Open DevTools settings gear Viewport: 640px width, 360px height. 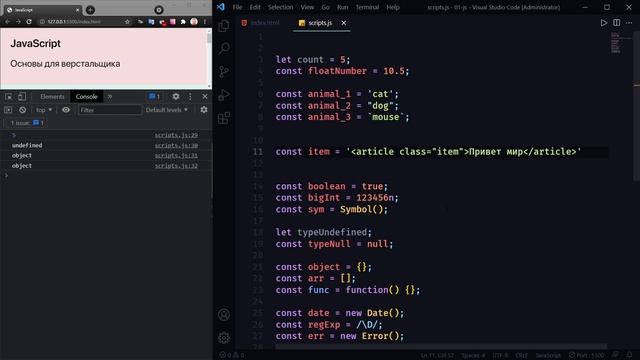(176, 96)
